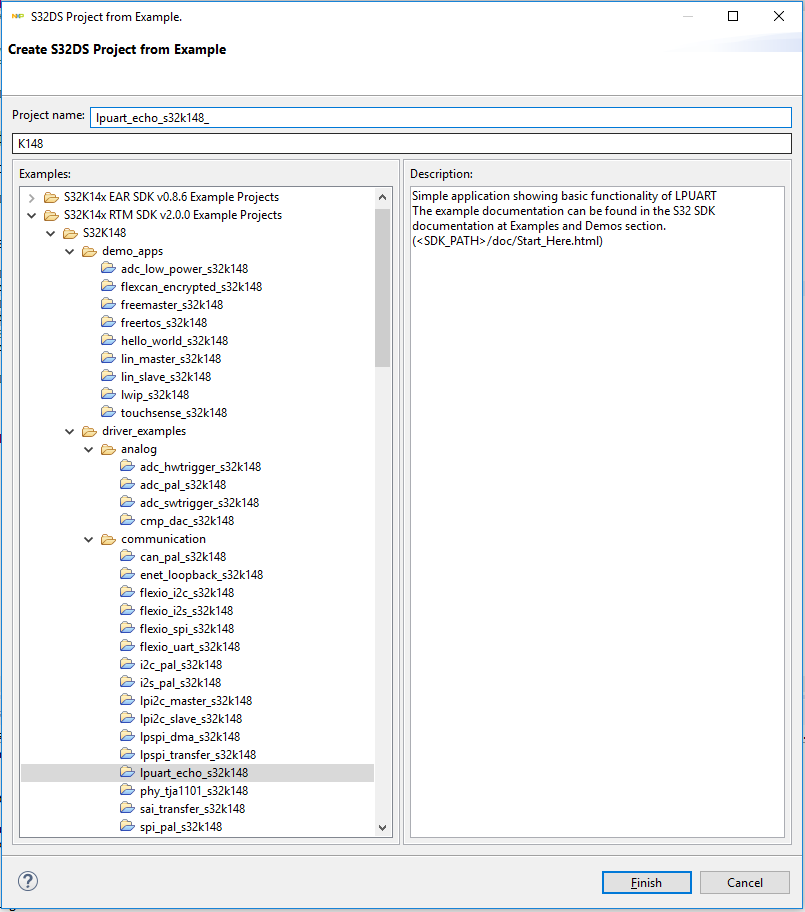805x912 pixels.
Task: Click folder icon of lwip_s32k148
Action: (x=108, y=394)
